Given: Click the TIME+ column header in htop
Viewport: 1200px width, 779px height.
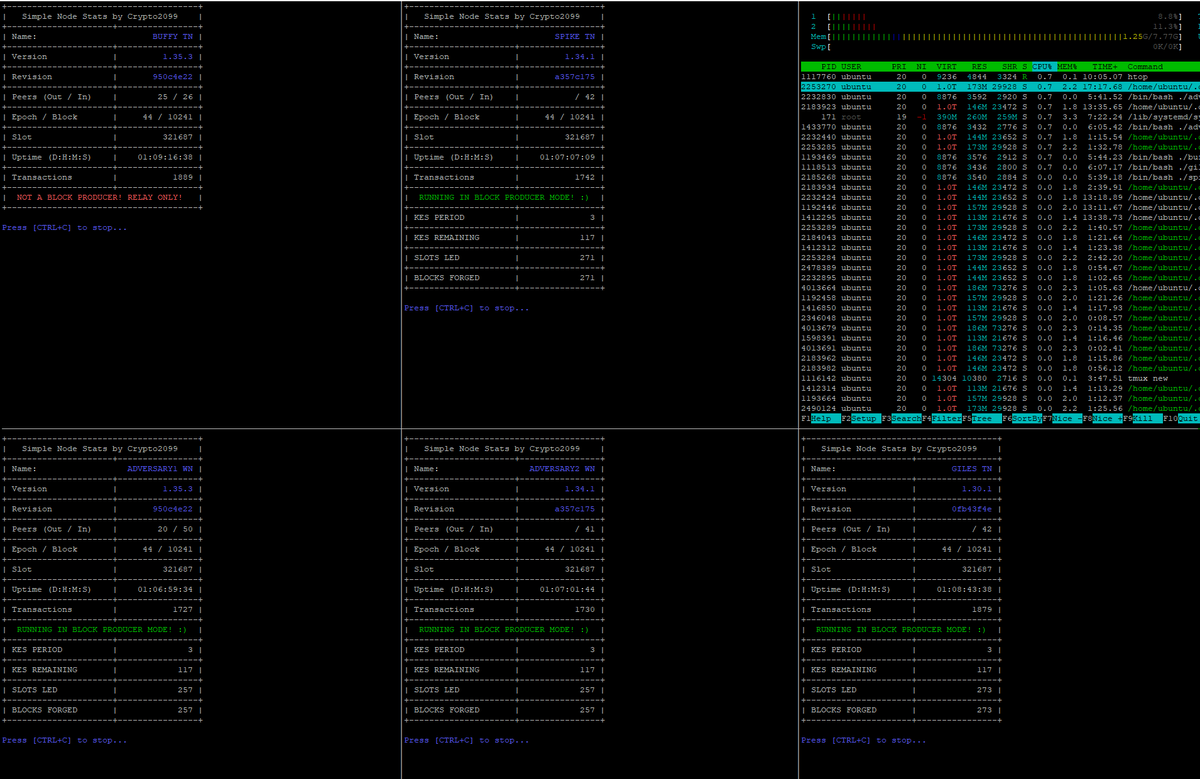Looking at the screenshot, I should 1107,67.
